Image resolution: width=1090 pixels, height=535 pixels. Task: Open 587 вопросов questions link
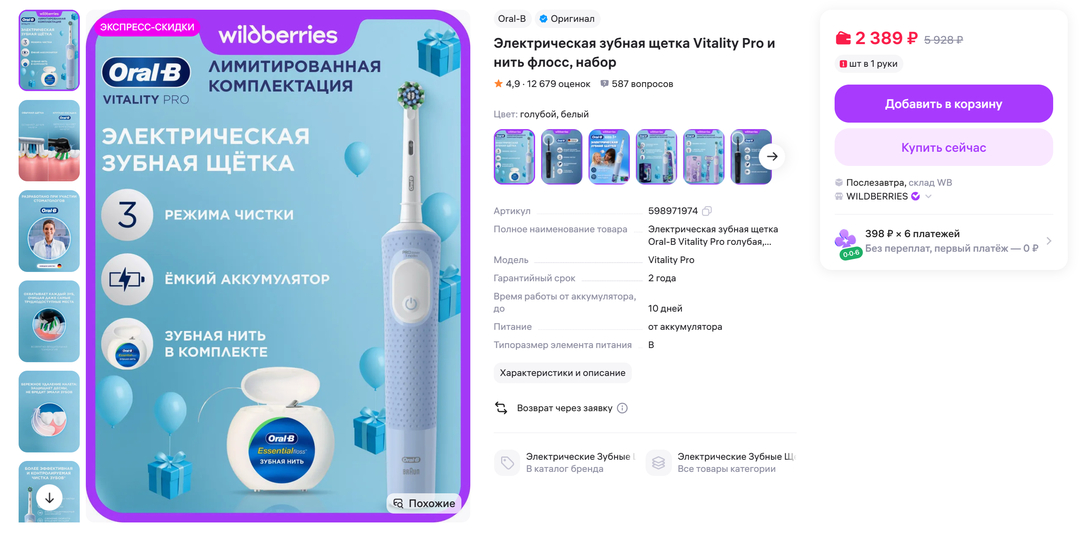637,84
